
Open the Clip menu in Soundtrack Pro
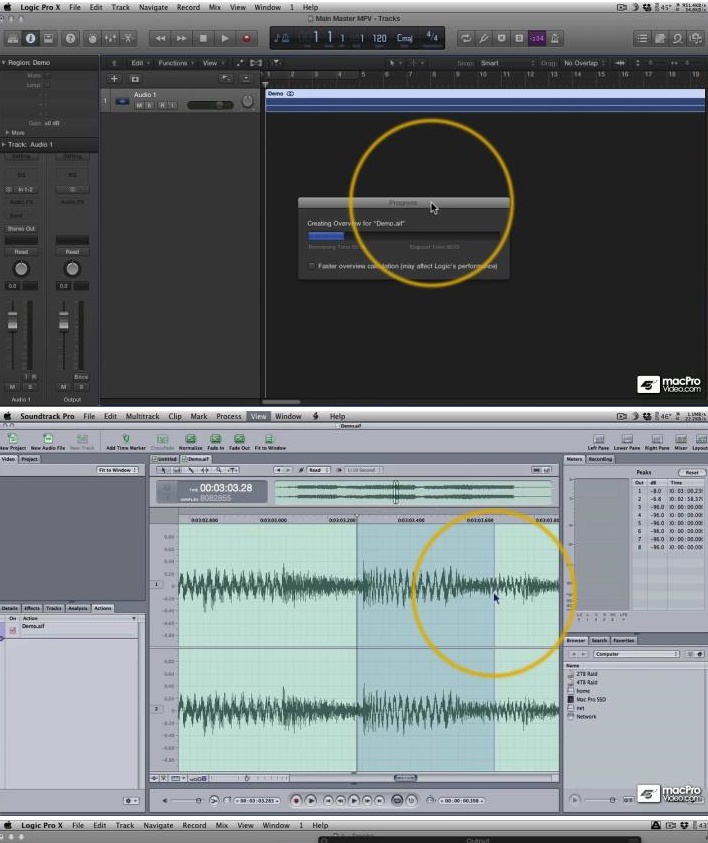coord(175,416)
